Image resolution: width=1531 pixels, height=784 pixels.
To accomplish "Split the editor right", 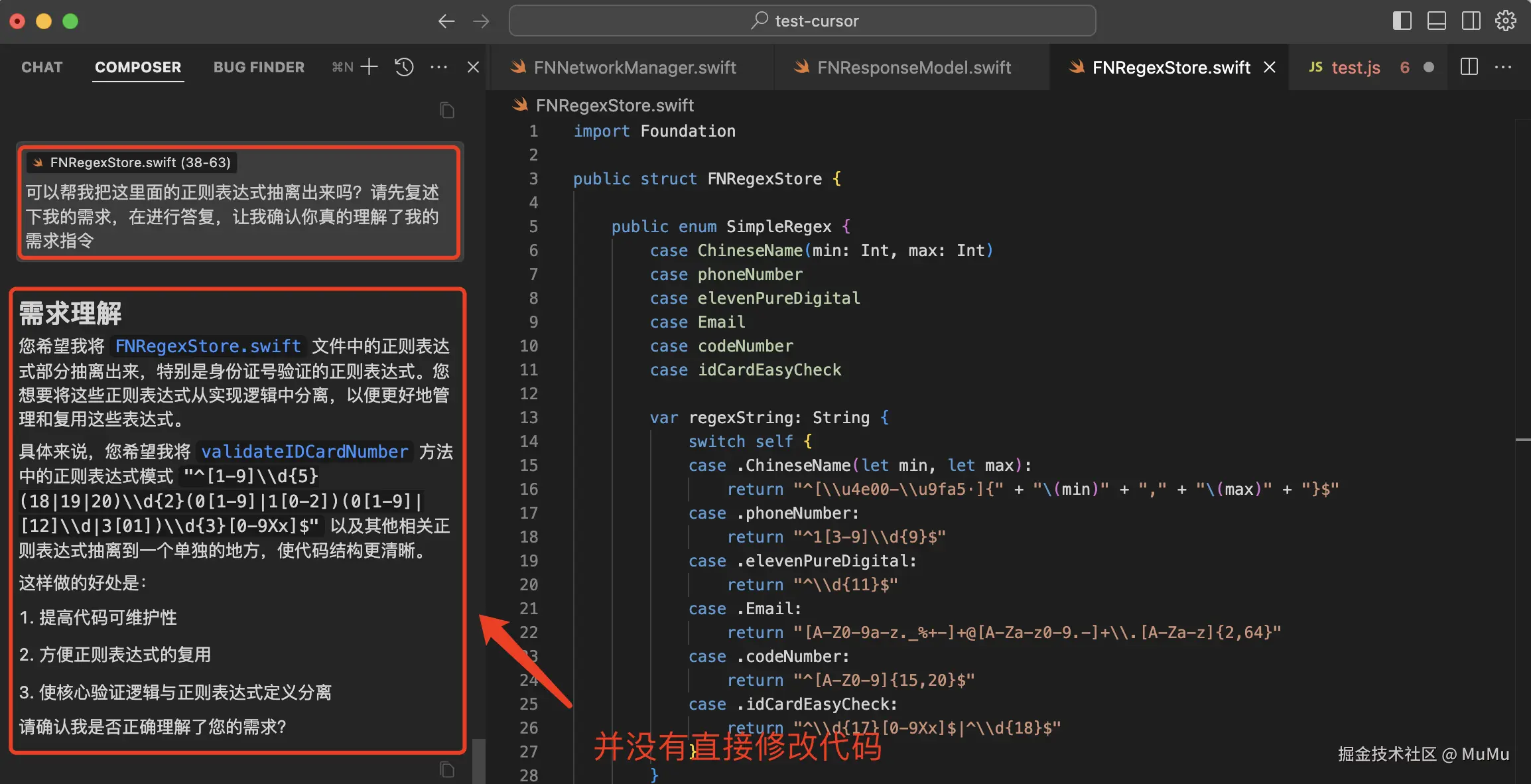I will pos(1469,66).
